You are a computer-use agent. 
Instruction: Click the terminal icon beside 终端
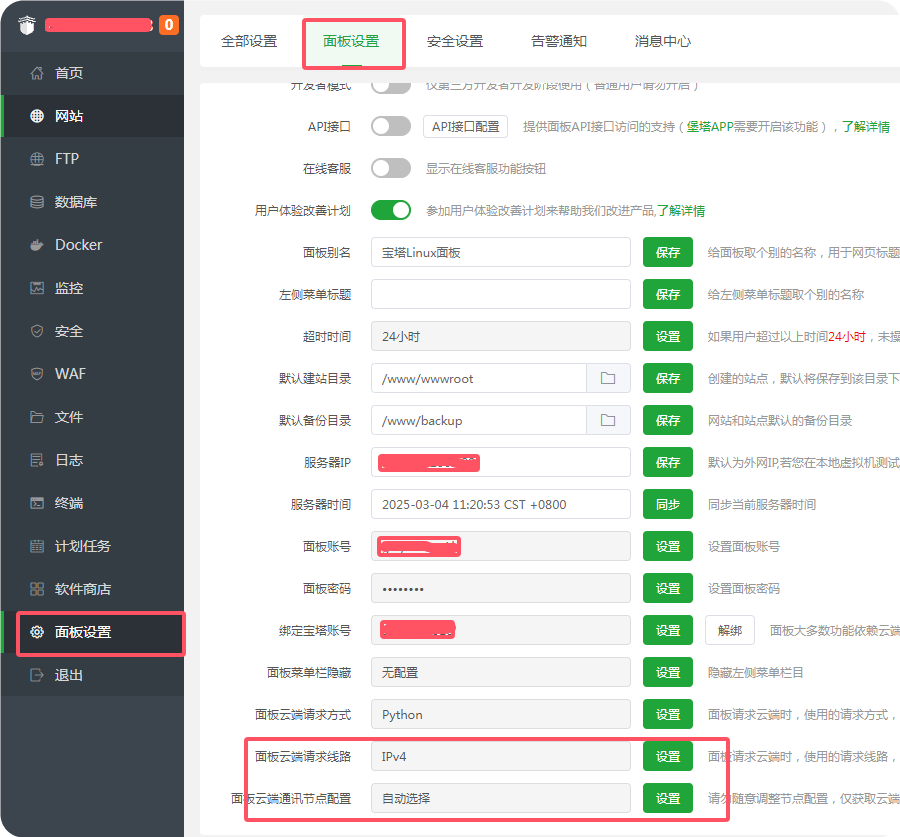point(37,503)
